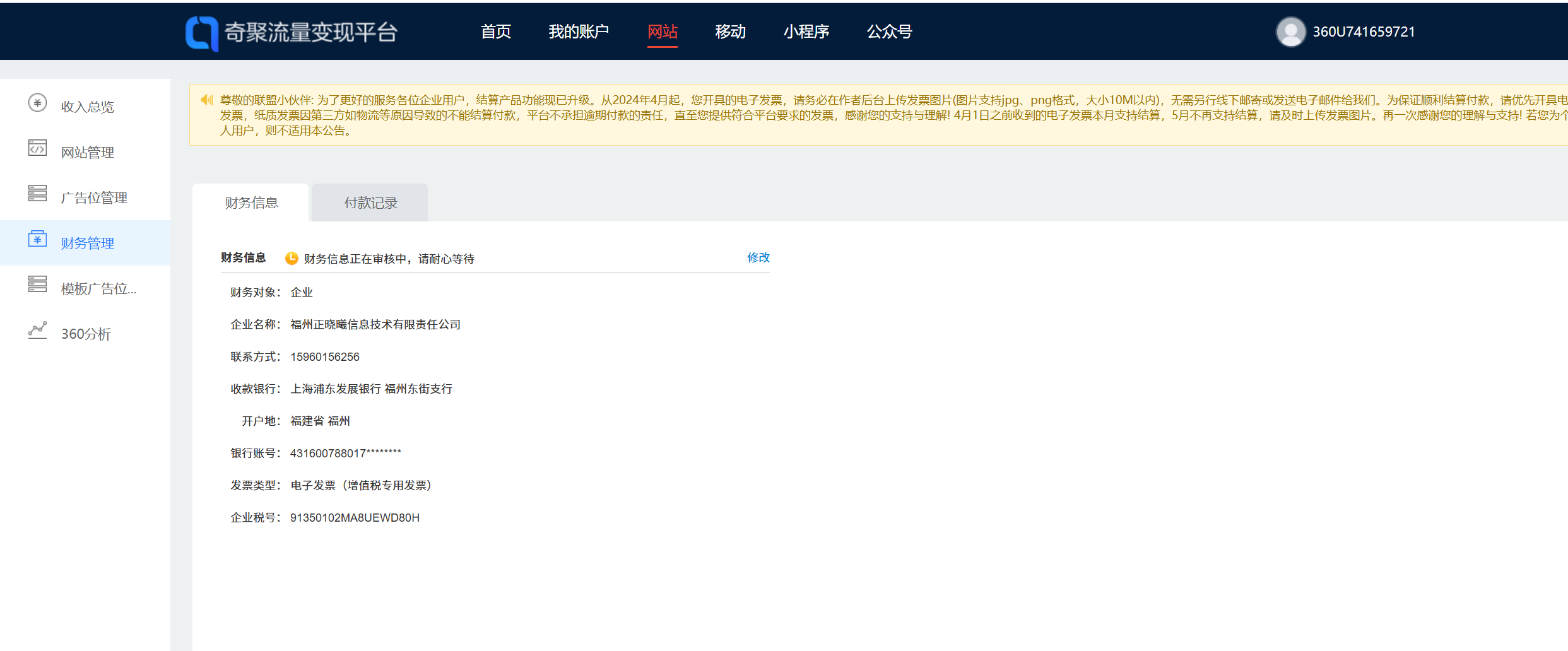Go to 我的账户 in top navigation
This screenshot has height=651, width=1568.
pyautogui.click(x=579, y=32)
